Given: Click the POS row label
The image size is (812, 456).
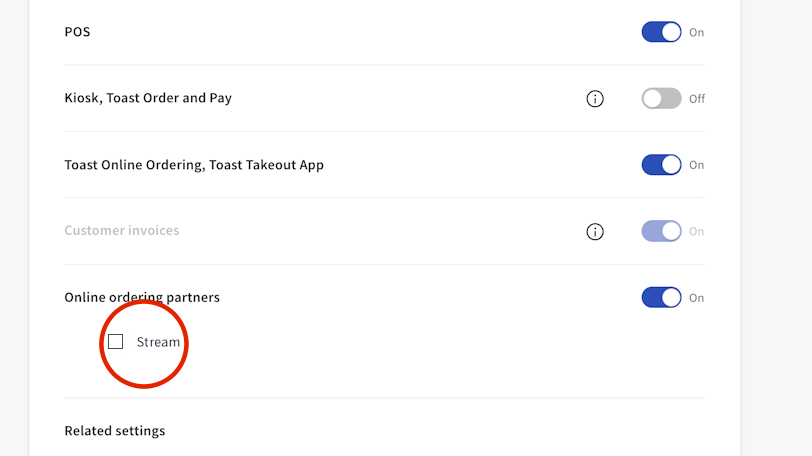Looking at the screenshot, I should point(77,32).
